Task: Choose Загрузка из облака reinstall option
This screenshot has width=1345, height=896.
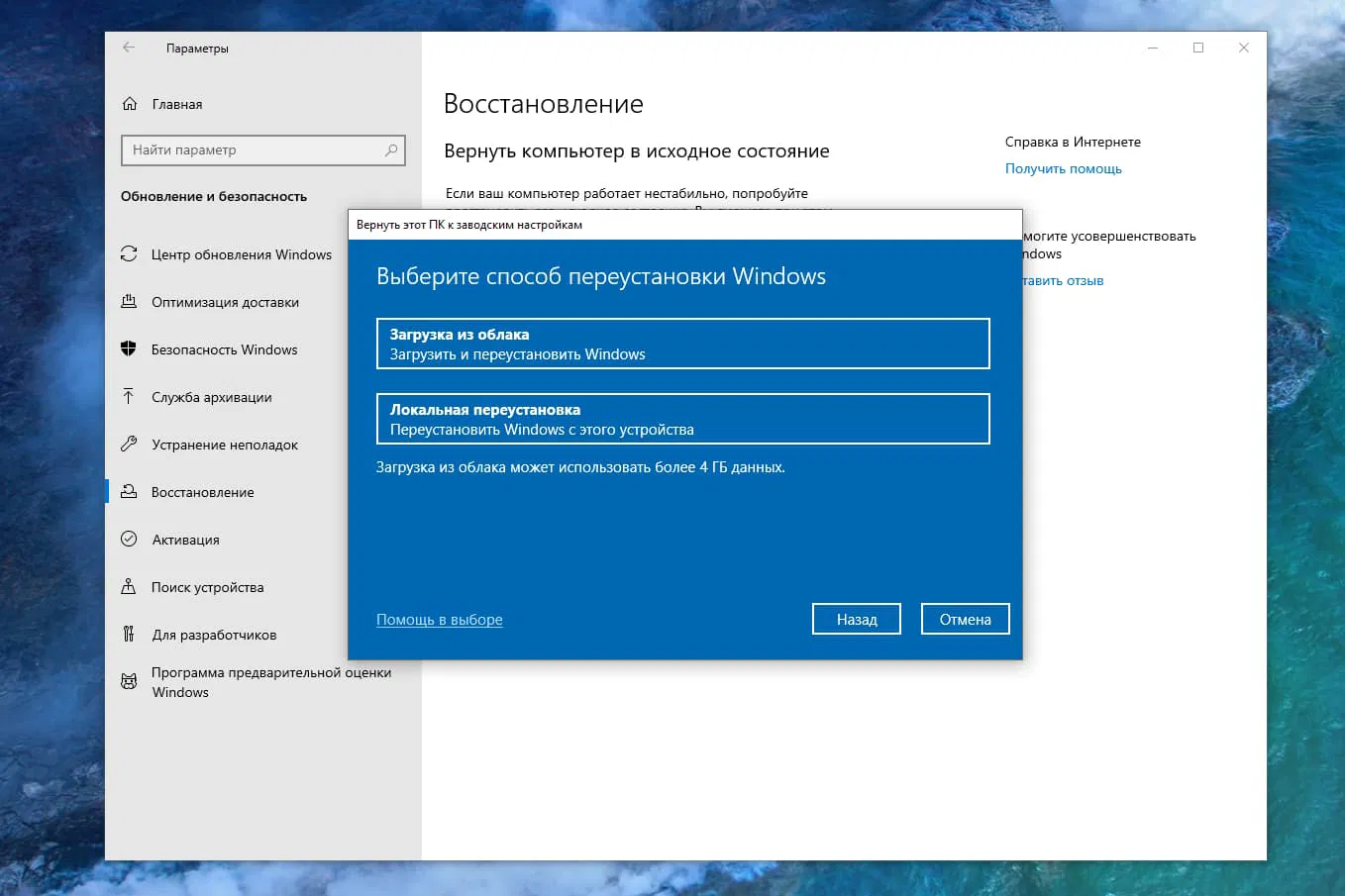Action: (682, 343)
